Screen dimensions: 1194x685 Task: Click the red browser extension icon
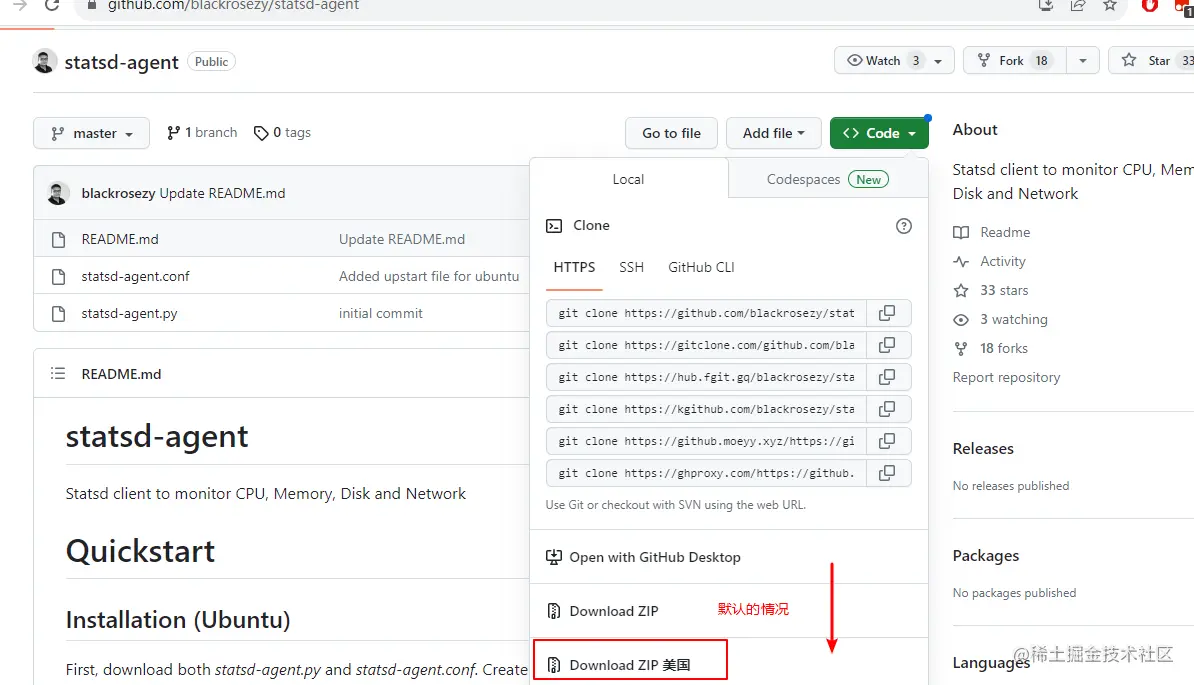1150,5
